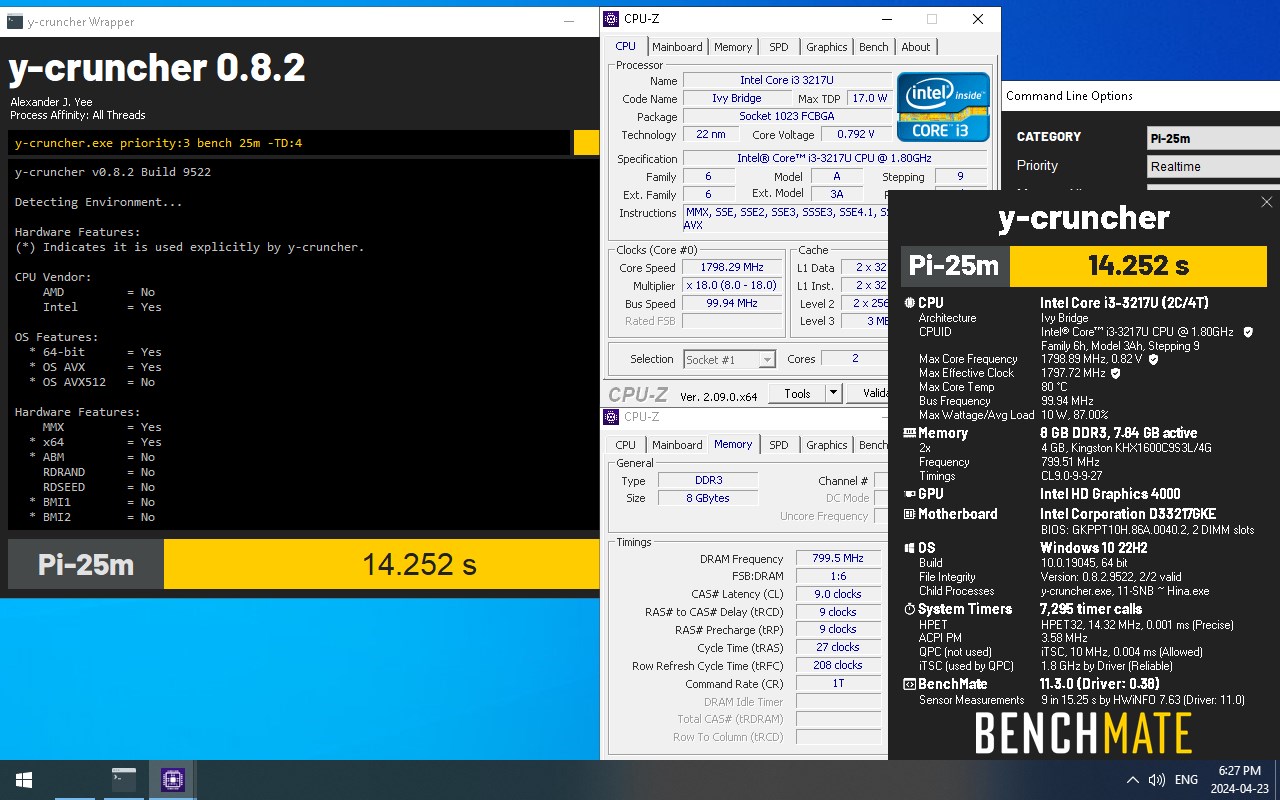Close the BenchMate result overlay with X
1280x800 pixels.
coord(1266,202)
